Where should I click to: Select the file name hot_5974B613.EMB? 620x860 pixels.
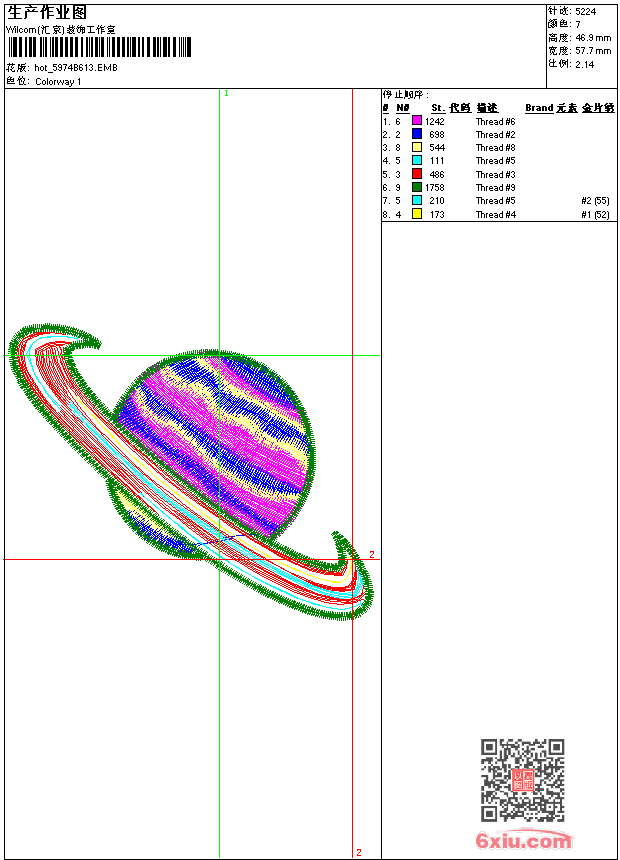pos(76,68)
